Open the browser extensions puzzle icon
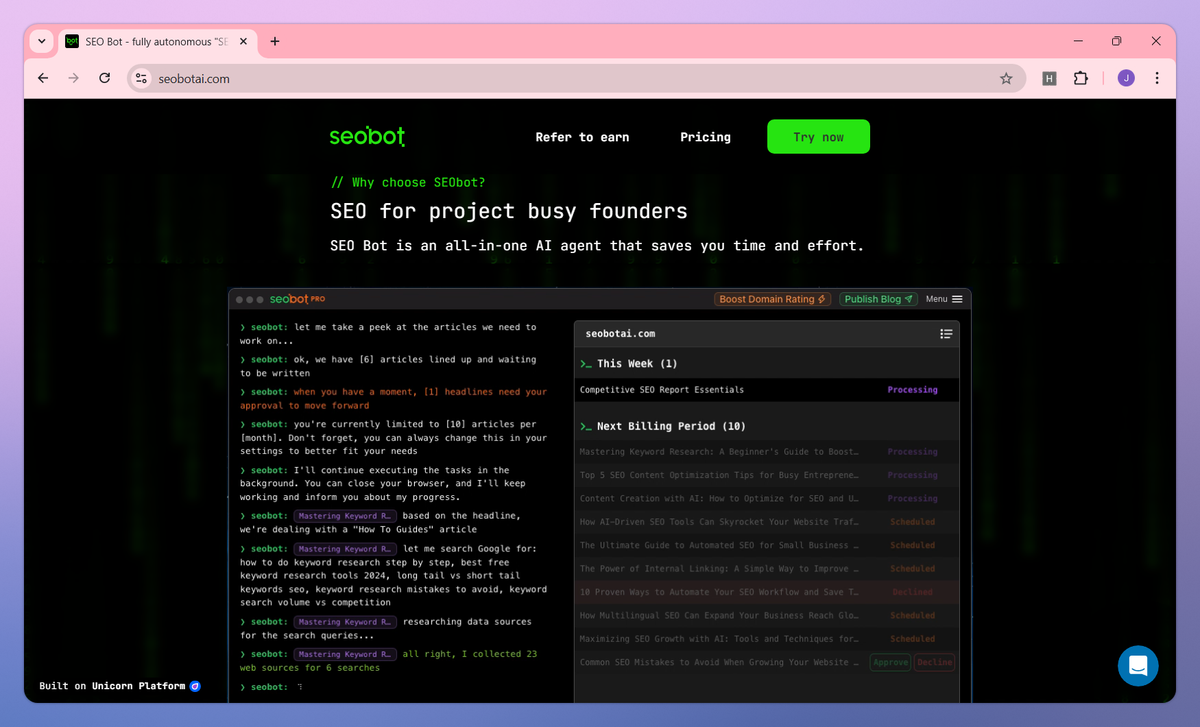This screenshot has height=727, width=1200. (x=1081, y=78)
